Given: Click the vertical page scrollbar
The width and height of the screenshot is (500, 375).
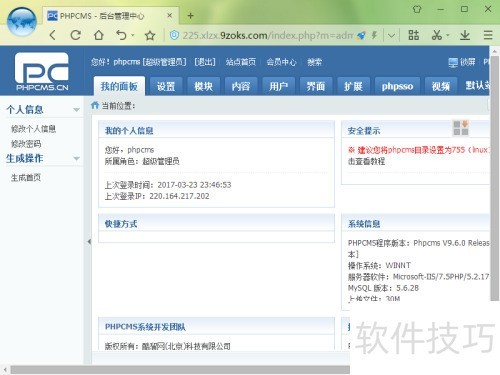Looking at the screenshot, I should [495, 178].
